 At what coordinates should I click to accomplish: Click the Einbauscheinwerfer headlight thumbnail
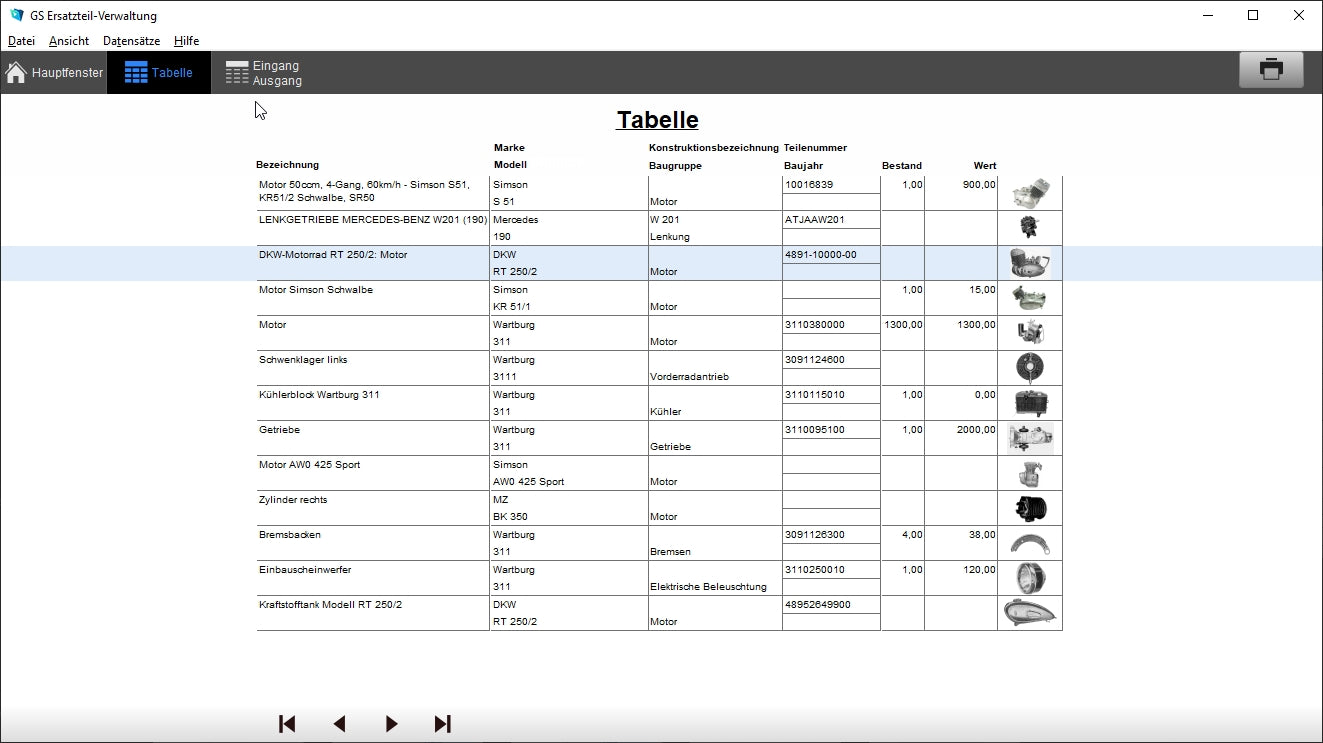(x=1029, y=578)
